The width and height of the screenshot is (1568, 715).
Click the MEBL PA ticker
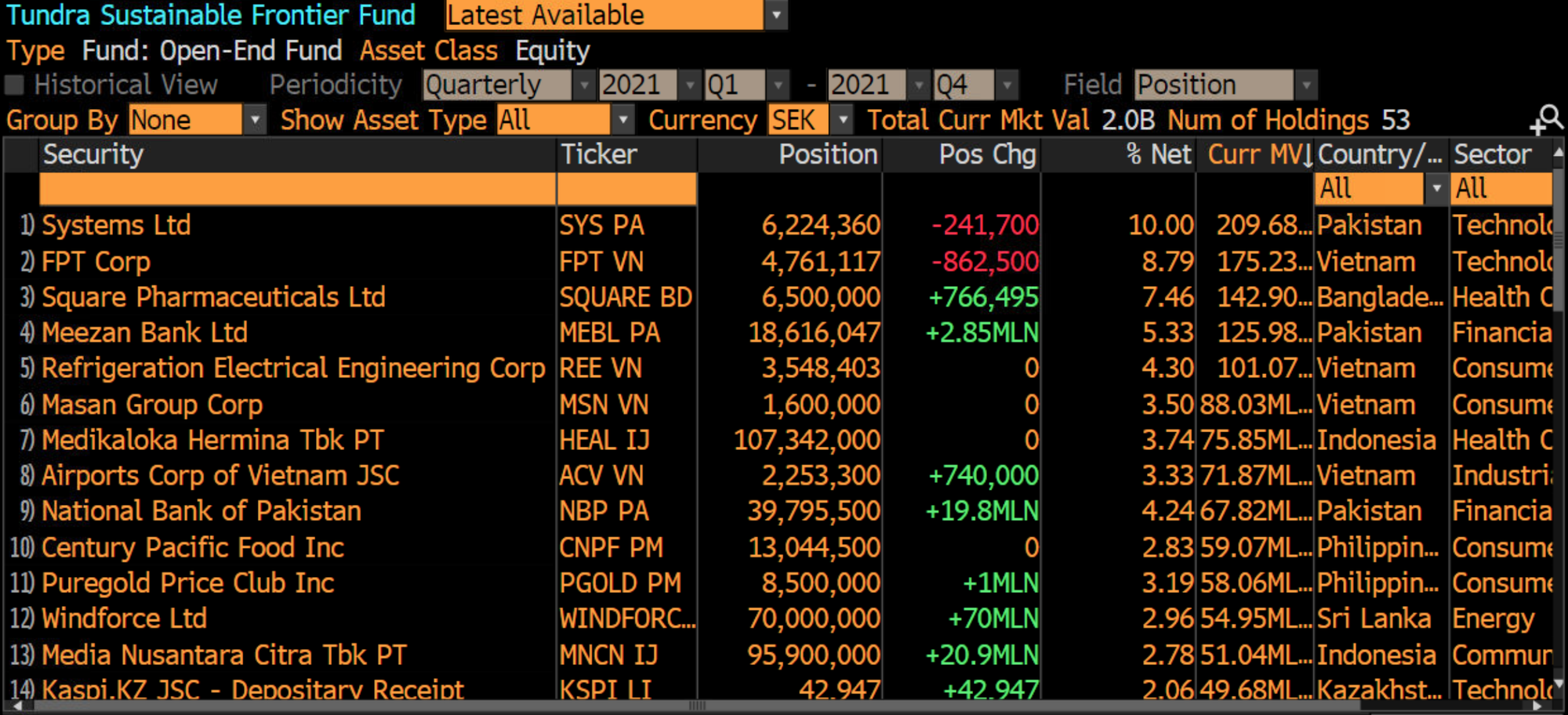pos(610,332)
